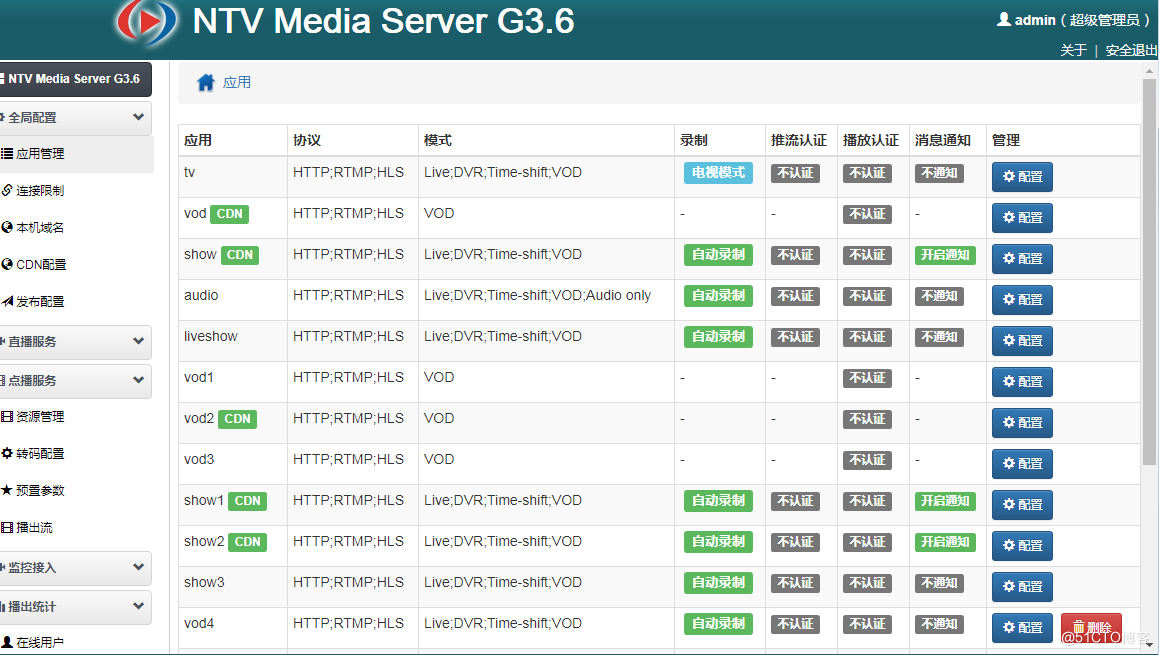Select 应用管理 in the sidebar menu
This screenshot has width=1159, height=655.
[x=40, y=153]
